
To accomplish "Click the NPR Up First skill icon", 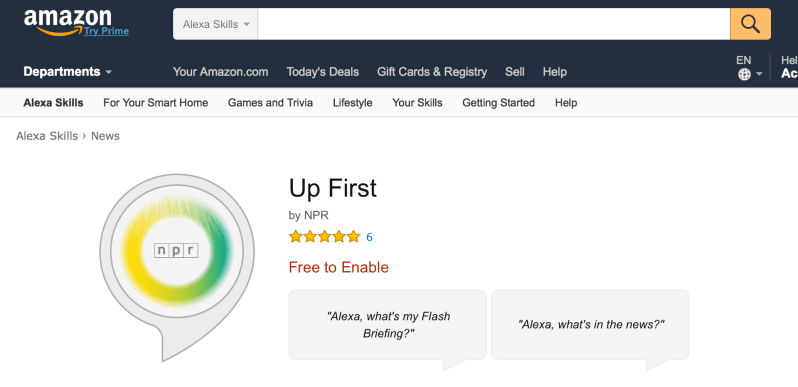I will (x=177, y=267).
